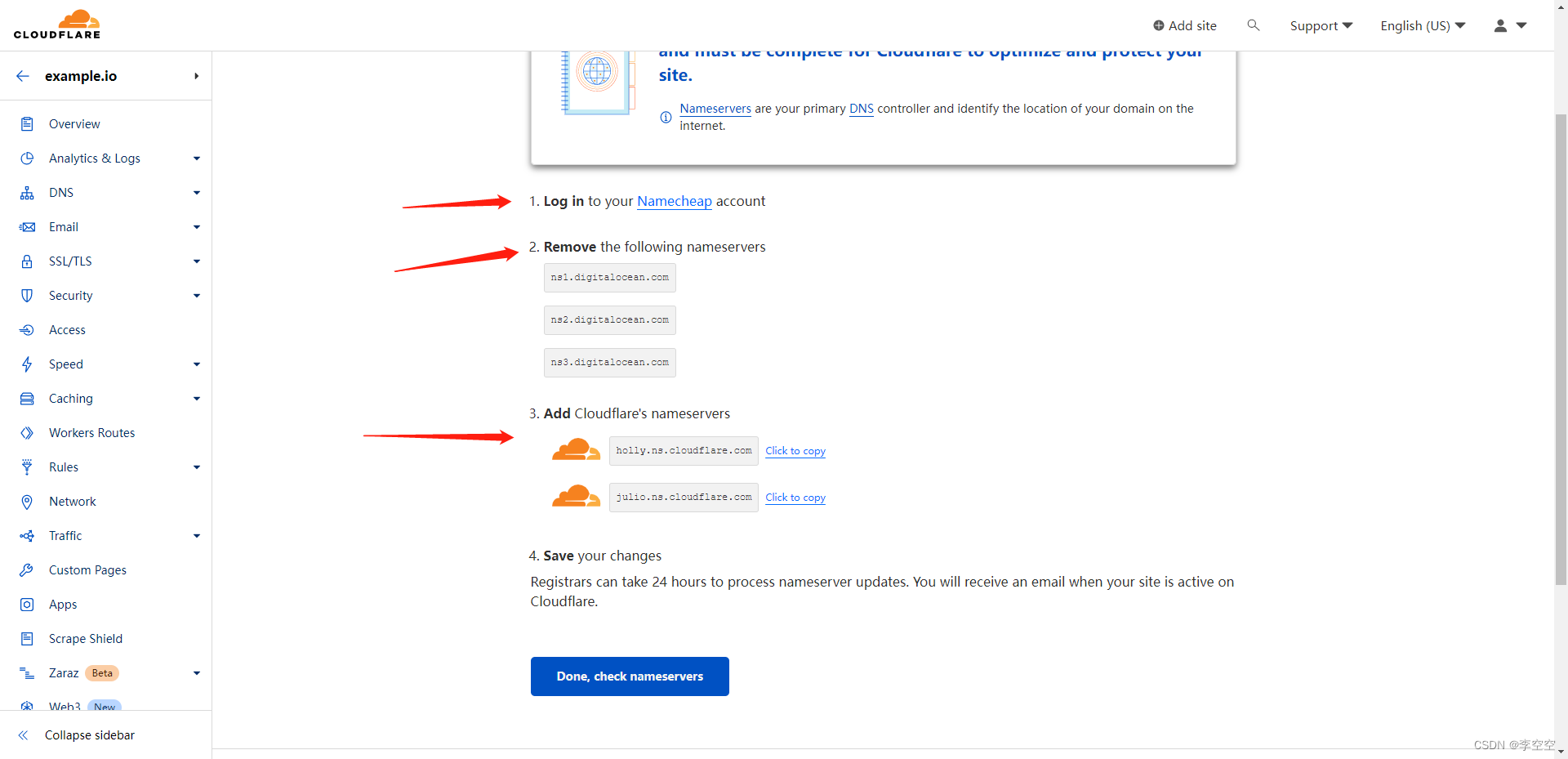This screenshot has height=759, width=1568.
Task: Open the English (US) language dropdown
Action: [1423, 26]
